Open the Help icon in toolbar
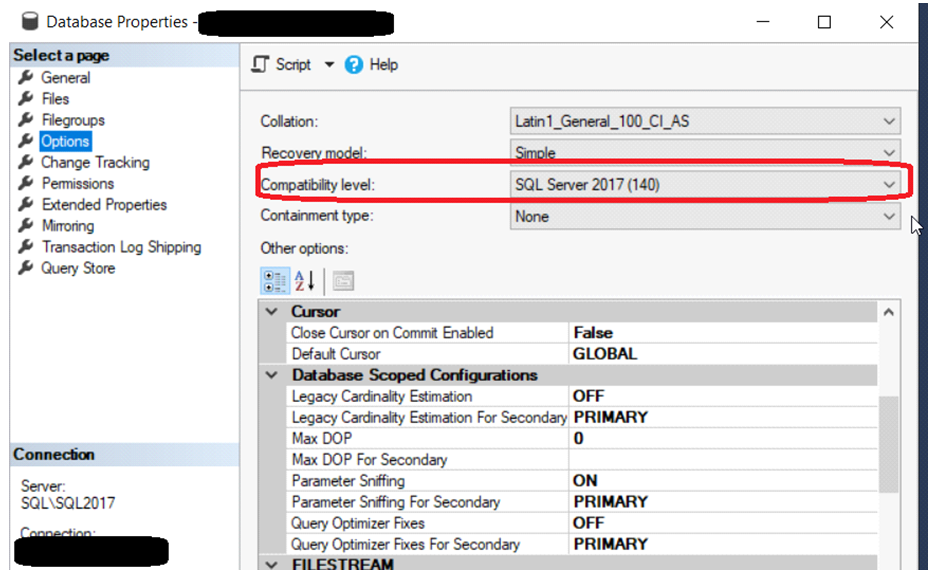937x582 pixels. coord(354,64)
